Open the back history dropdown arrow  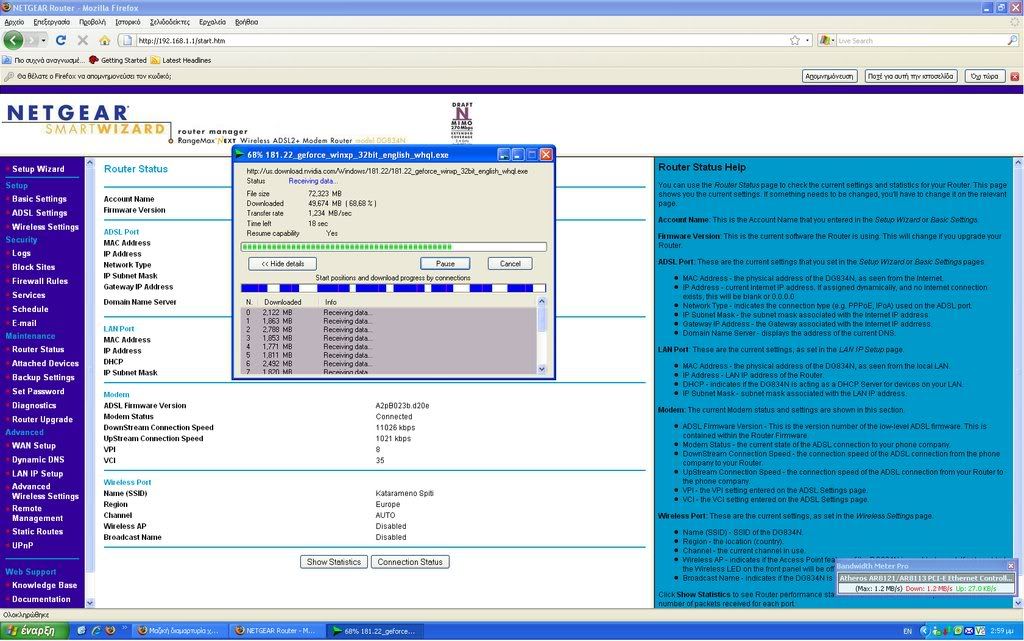[x=43, y=40]
